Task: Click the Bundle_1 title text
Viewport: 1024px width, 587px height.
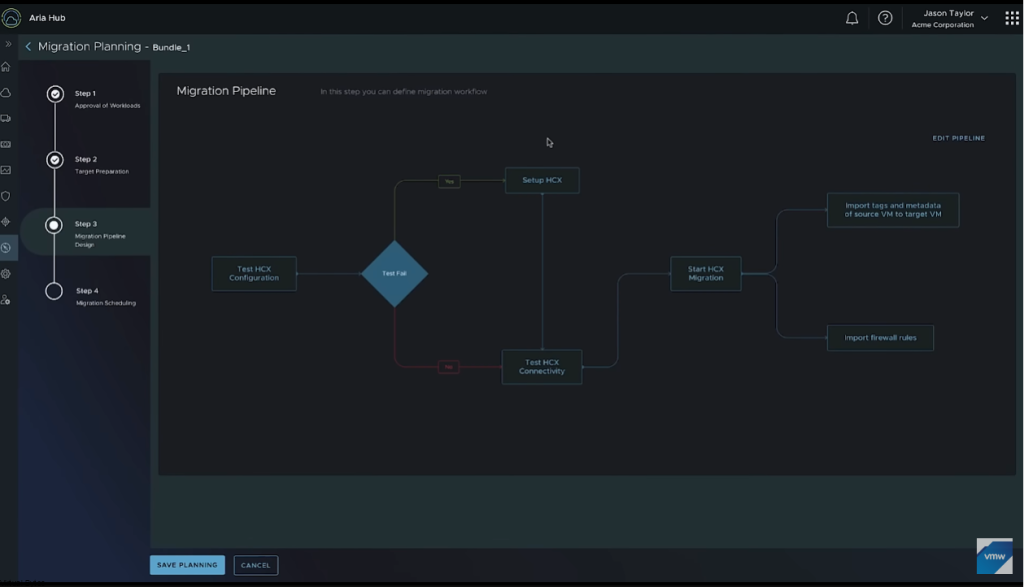Action: point(171,48)
